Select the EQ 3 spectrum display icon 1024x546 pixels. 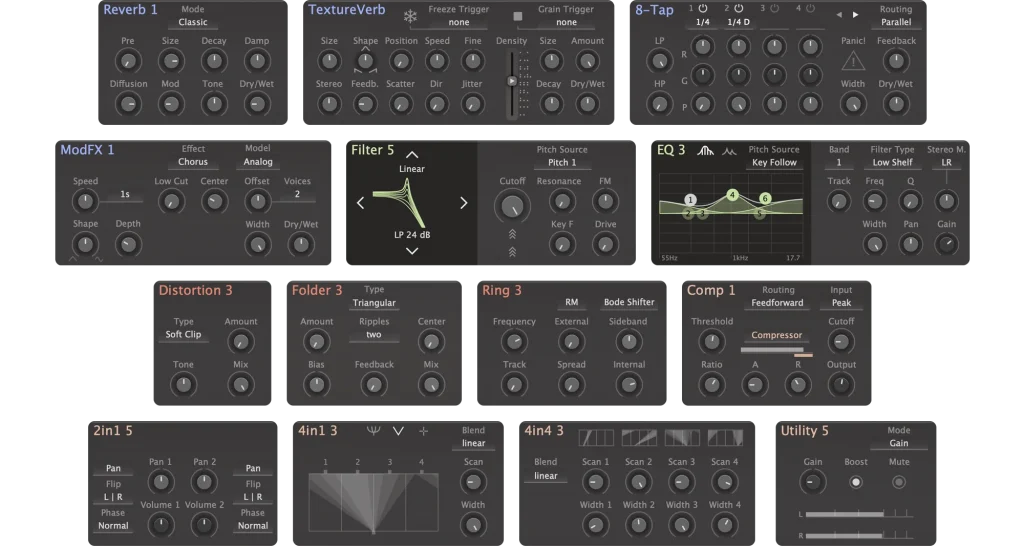[706, 151]
